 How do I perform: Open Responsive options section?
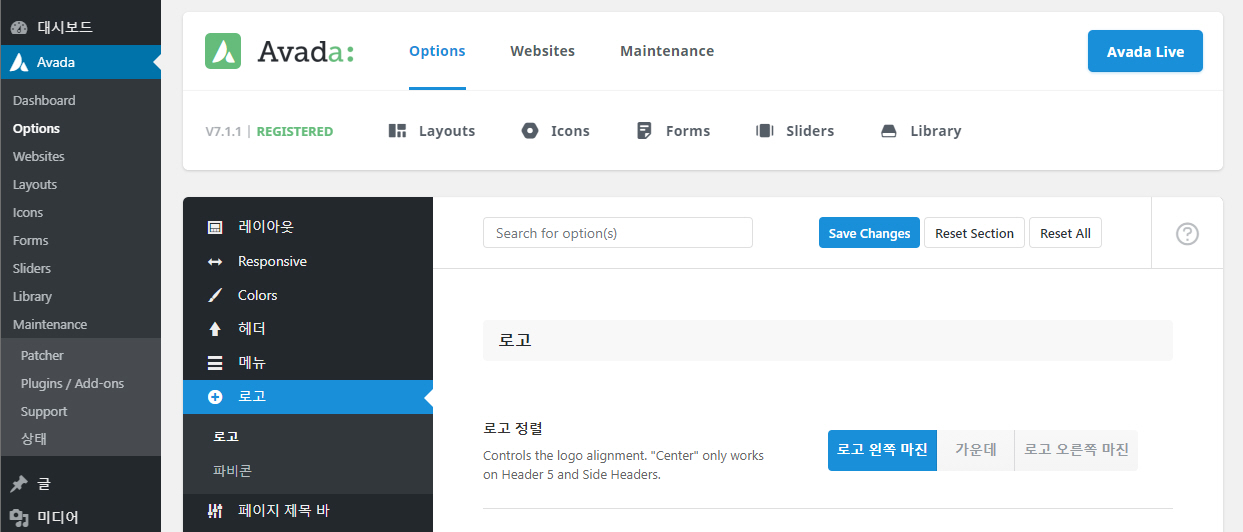click(x=308, y=261)
